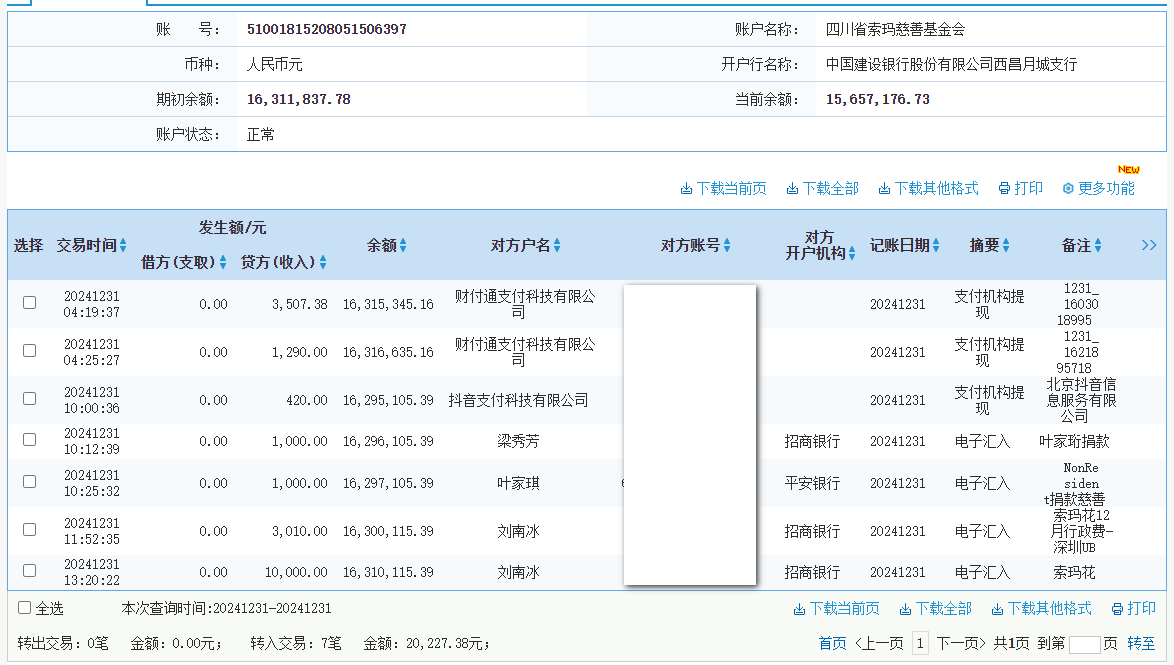This screenshot has height=665, width=1174.
Task: Expand more columns with the double-arrow icon
Action: 1149,245
